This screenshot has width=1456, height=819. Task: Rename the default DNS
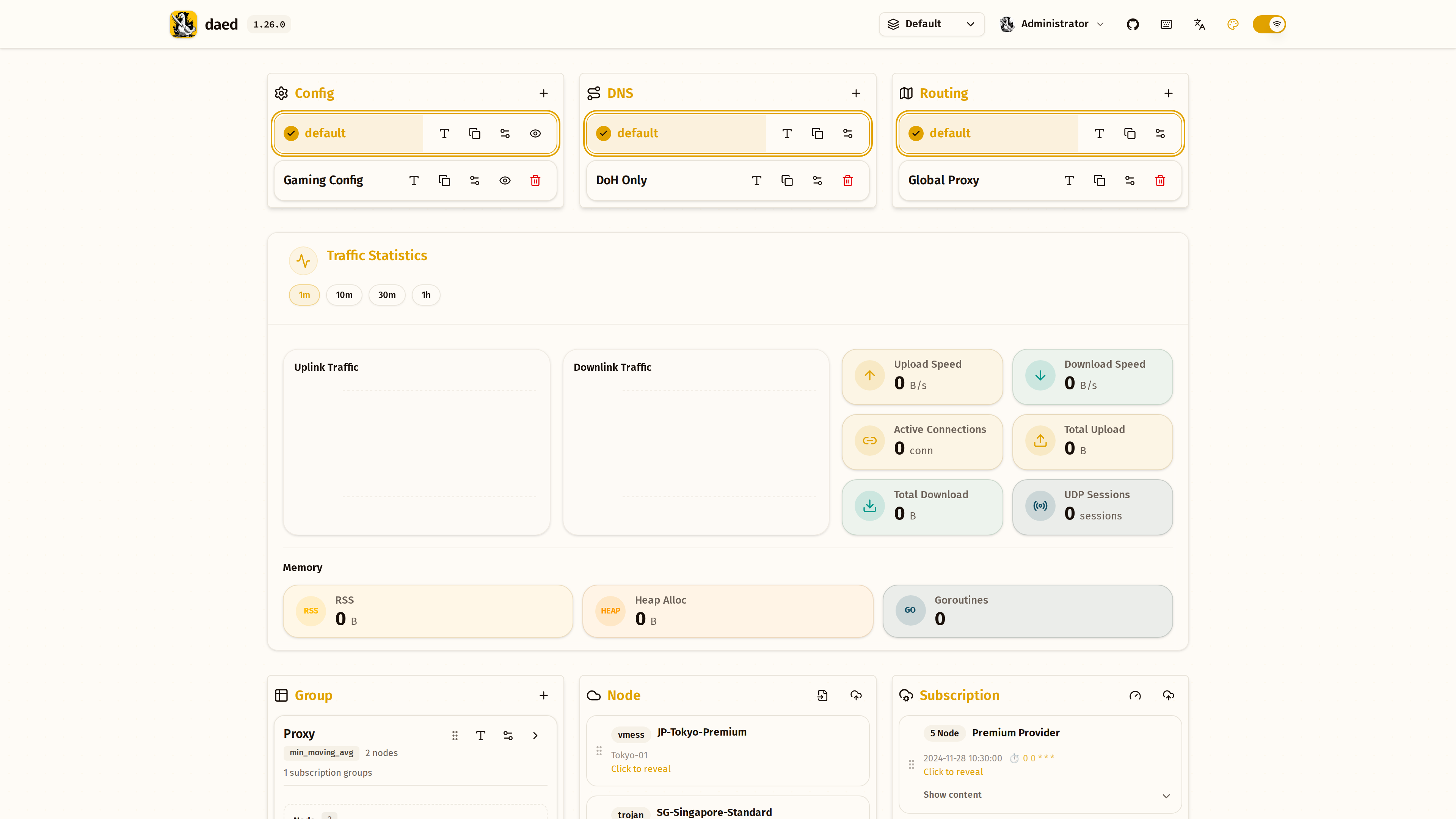tap(787, 133)
